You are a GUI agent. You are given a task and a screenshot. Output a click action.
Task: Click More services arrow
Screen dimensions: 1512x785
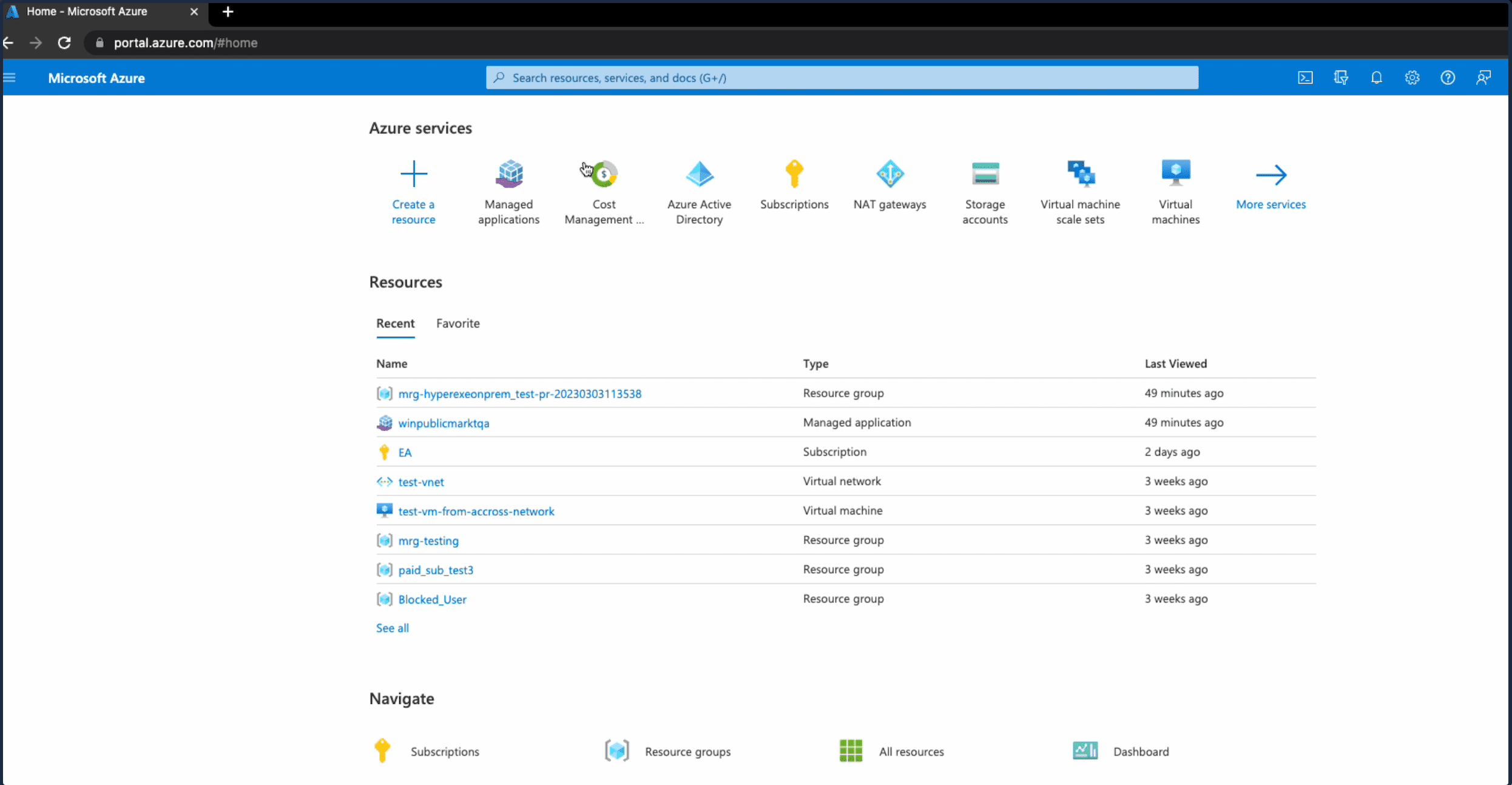click(x=1271, y=176)
